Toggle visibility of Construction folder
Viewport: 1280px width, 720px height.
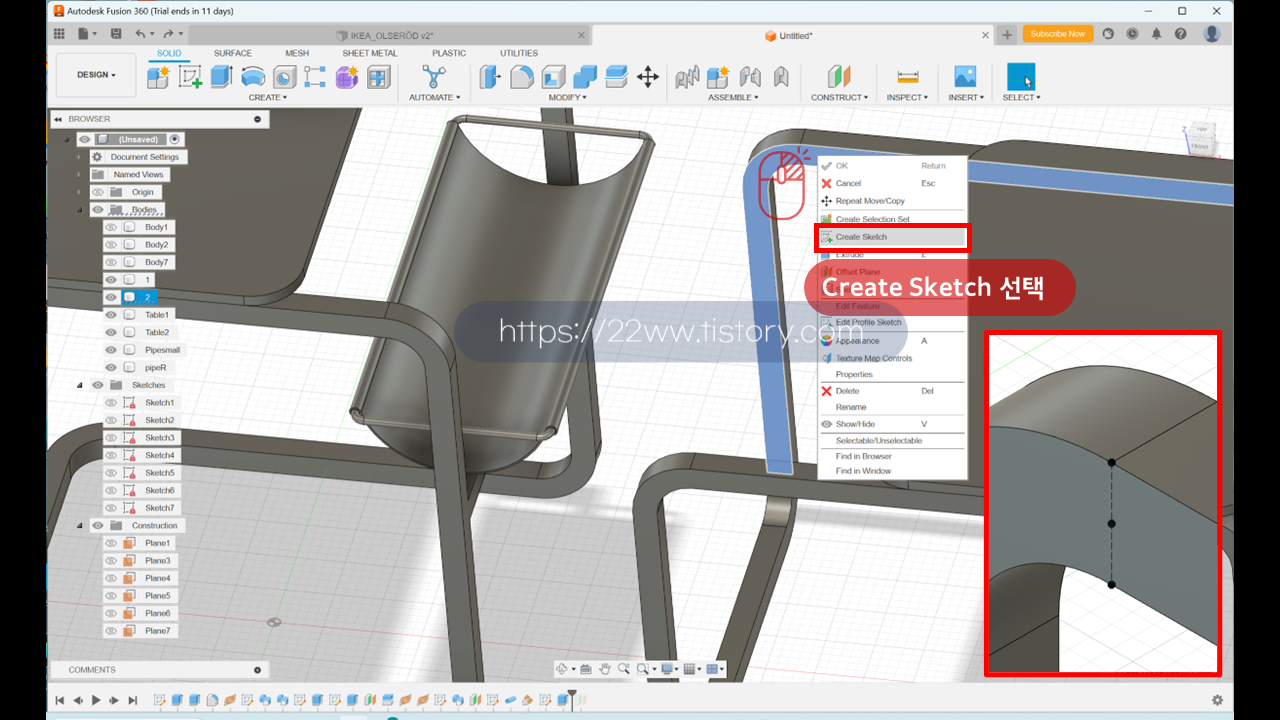[x=98, y=525]
